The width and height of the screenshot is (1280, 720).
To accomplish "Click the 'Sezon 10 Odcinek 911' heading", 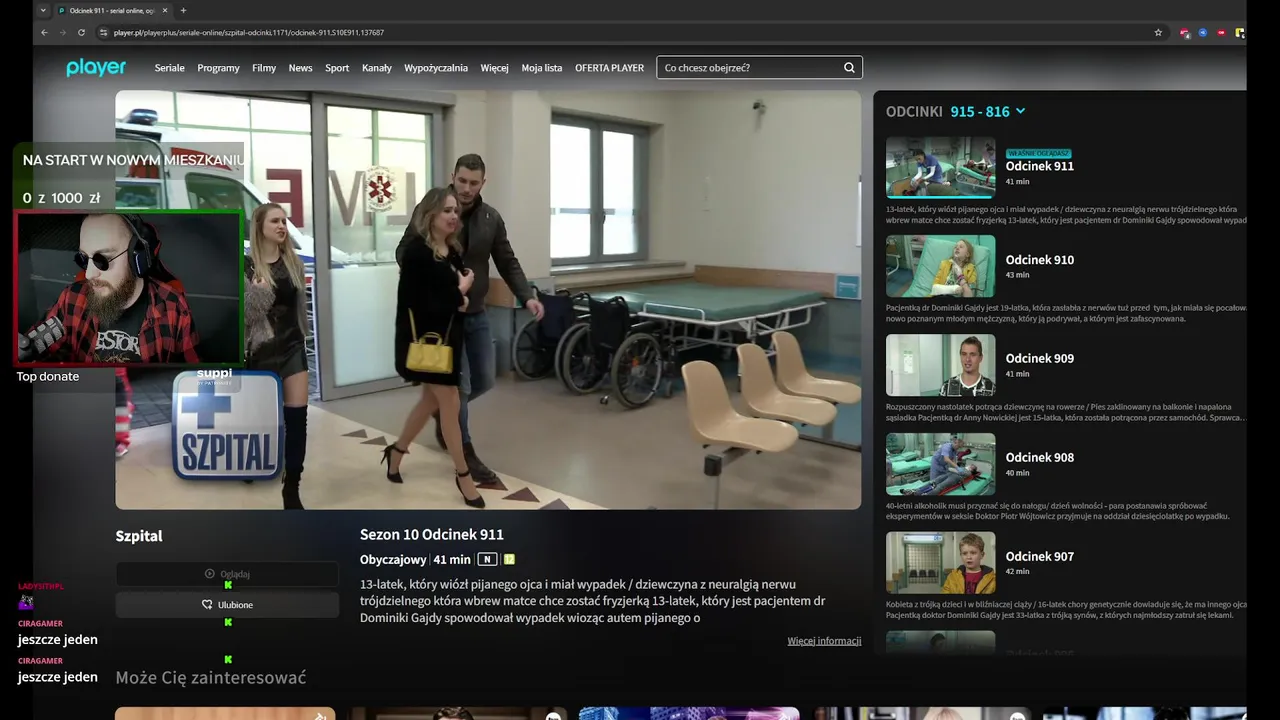I will 432,535.
